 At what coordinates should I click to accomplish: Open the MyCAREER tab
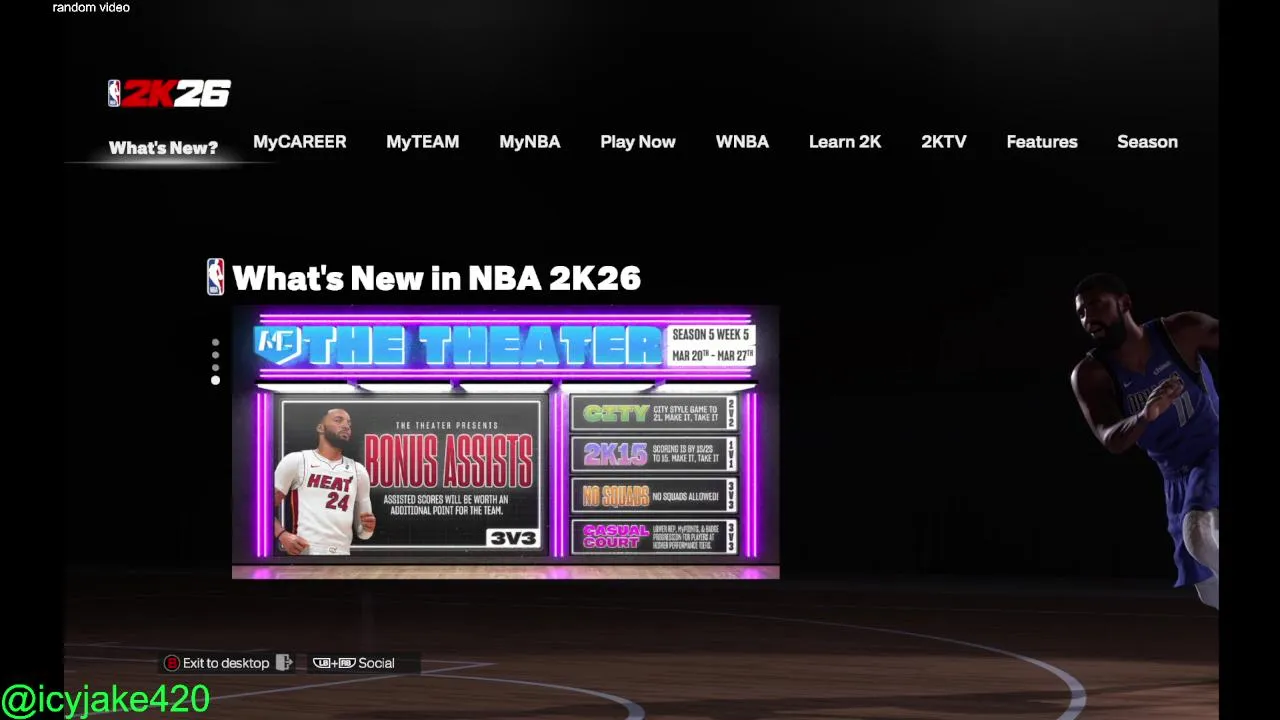click(300, 142)
